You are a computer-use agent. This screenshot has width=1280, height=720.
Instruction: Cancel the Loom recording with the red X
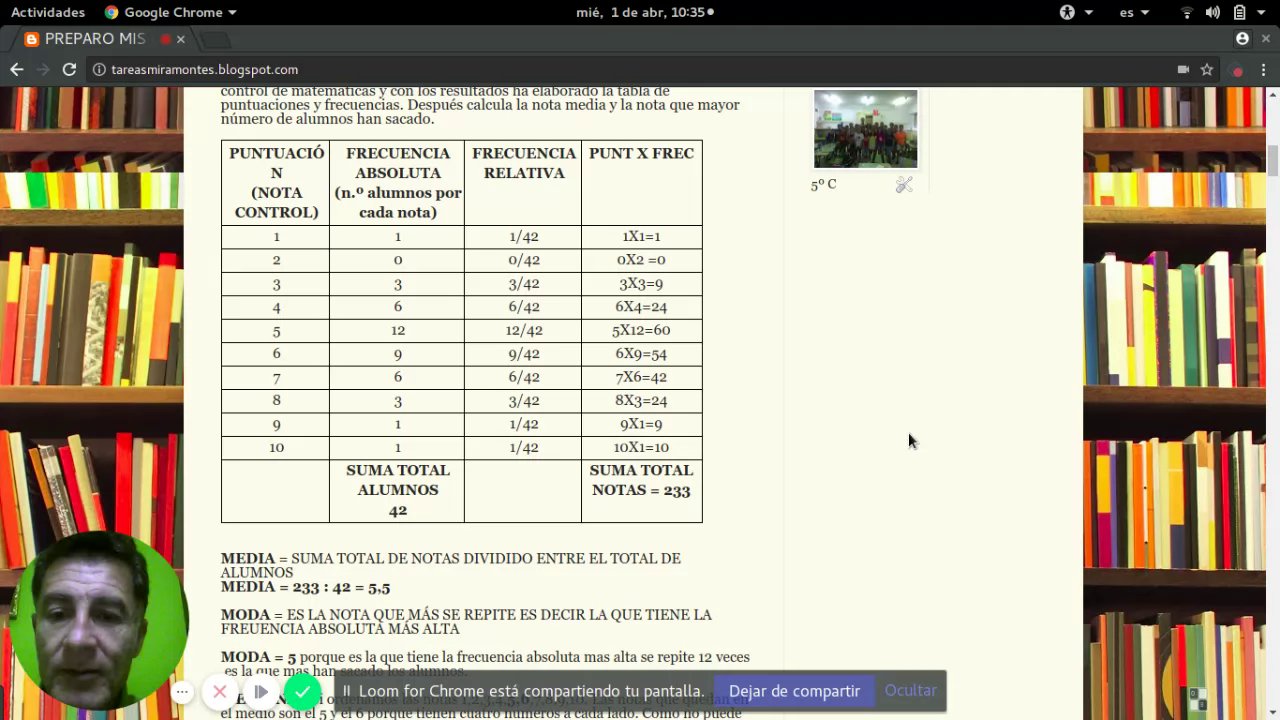click(x=220, y=692)
